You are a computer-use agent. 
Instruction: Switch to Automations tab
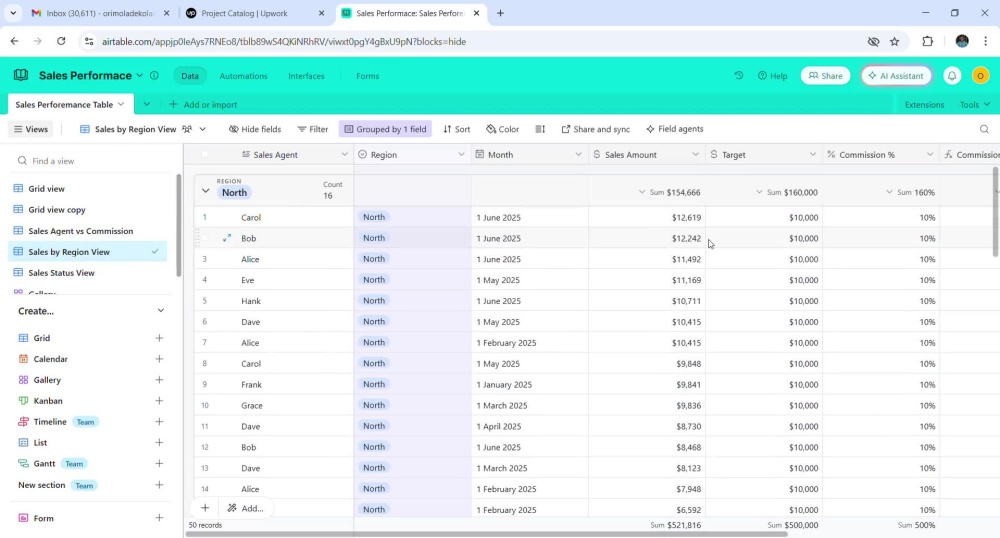(x=243, y=76)
